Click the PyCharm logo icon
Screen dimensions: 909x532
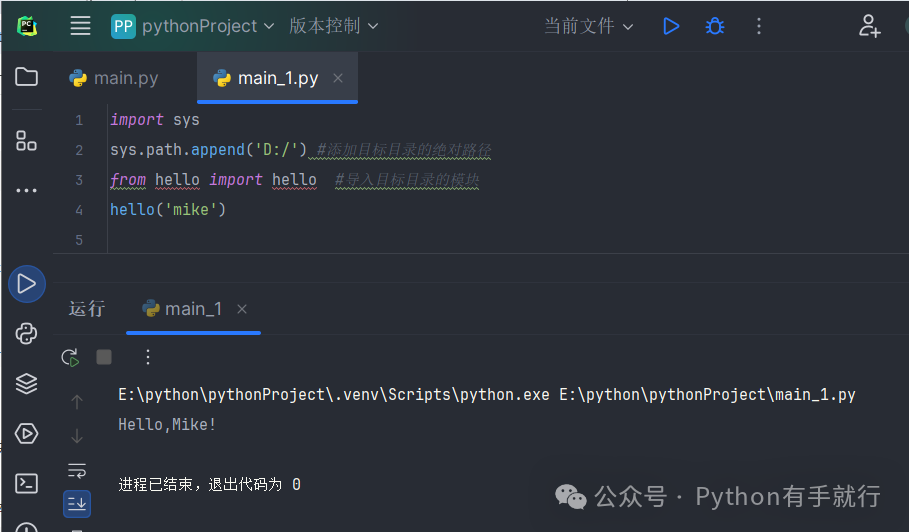point(27,26)
